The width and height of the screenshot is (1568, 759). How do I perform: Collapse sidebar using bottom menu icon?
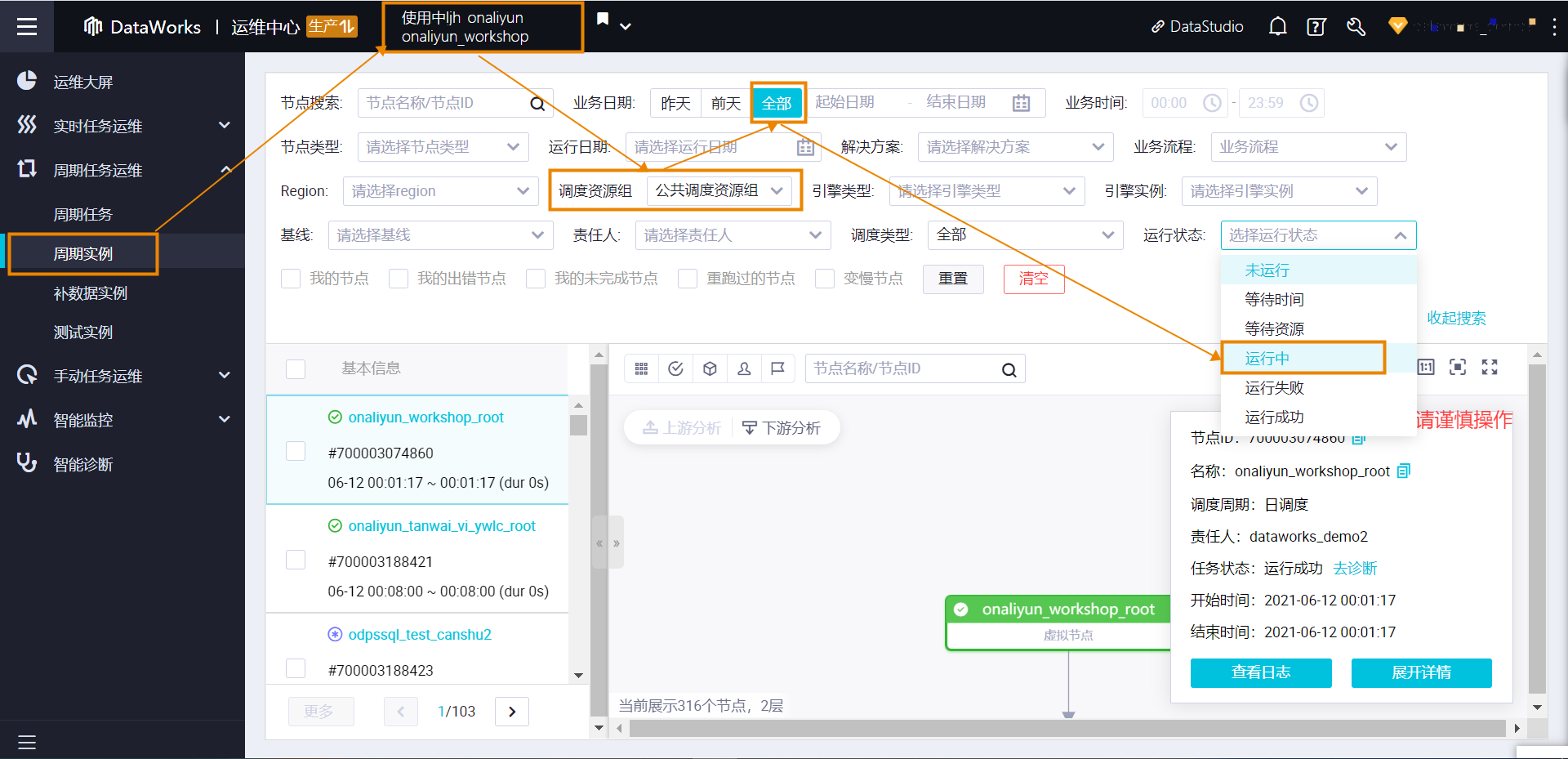point(27,742)
